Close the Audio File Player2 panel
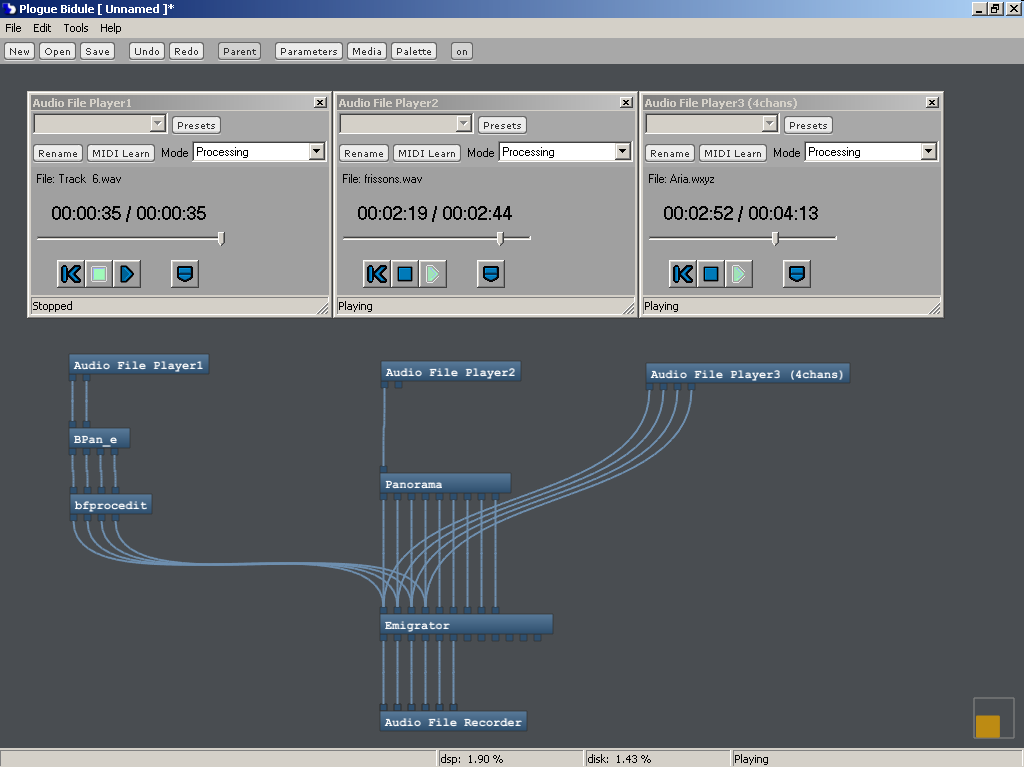 [626, 103]
